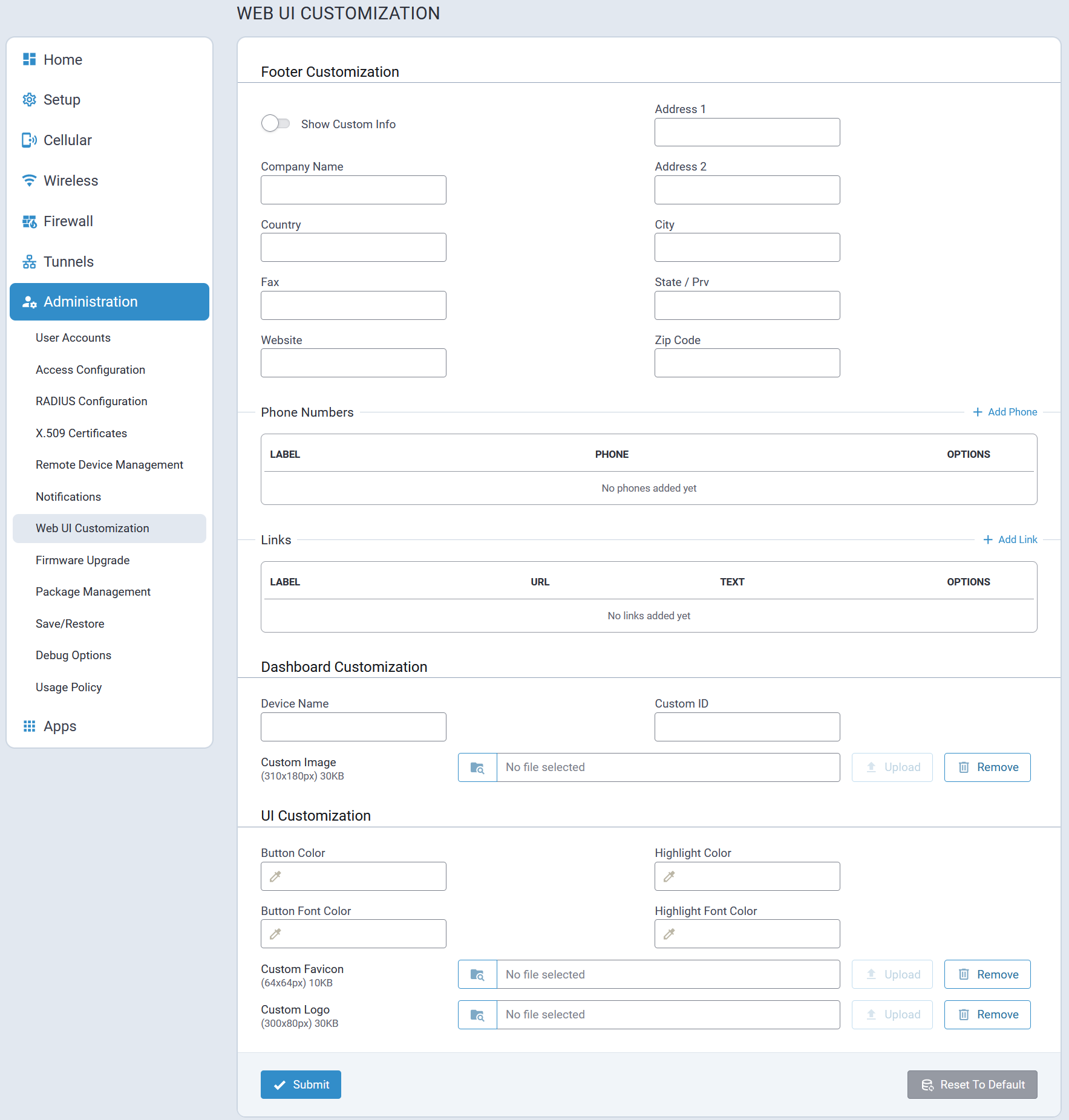This screenshot has width=1069, height=1120.
Task: Open the Firmware Upgrade page
Action: (82, 560)
